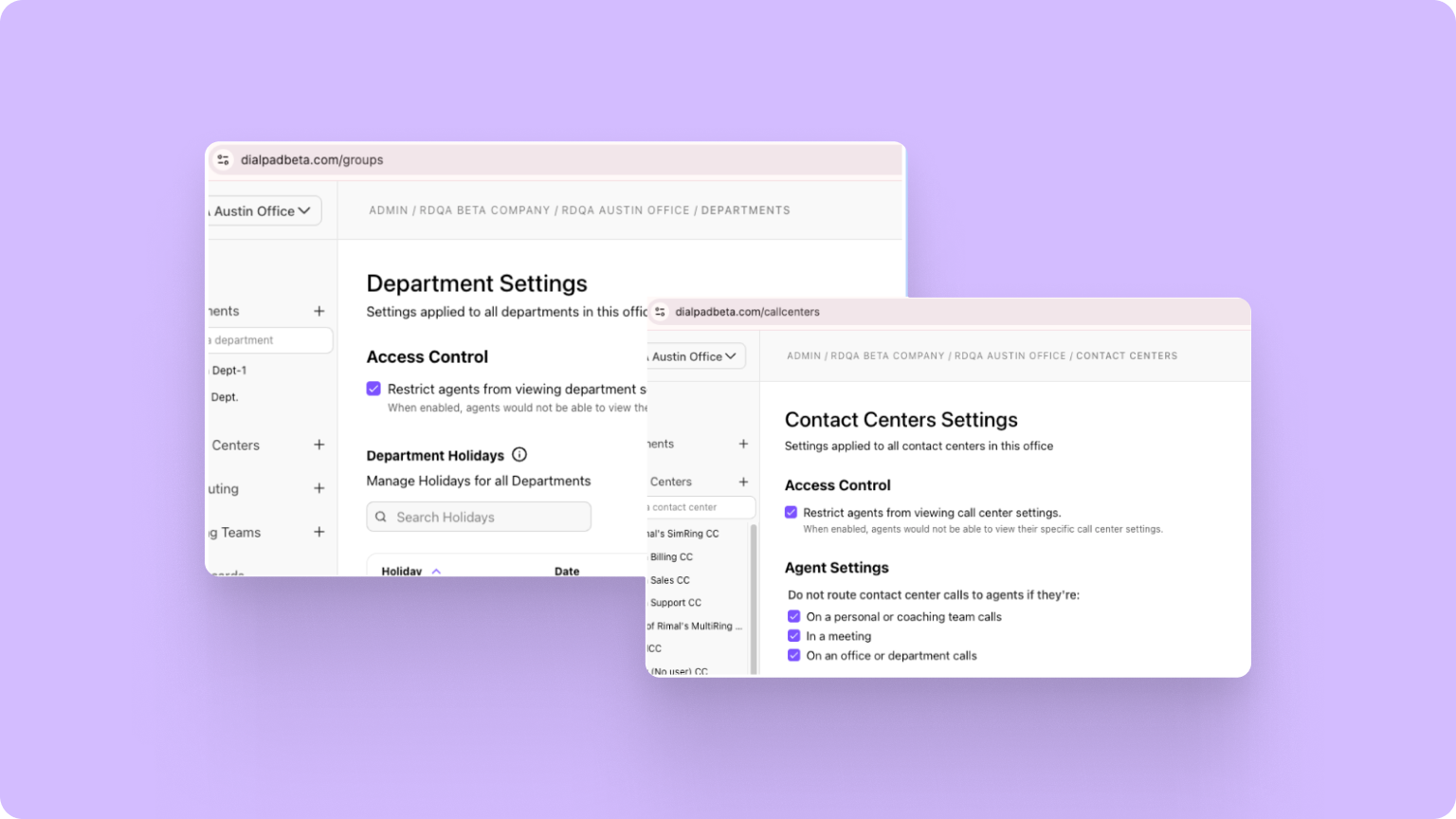The width and height of the screenshot is (1456, 819).
Task: Click 'Contact Centers Settings' page heading
Action: (x=901, y=420)
